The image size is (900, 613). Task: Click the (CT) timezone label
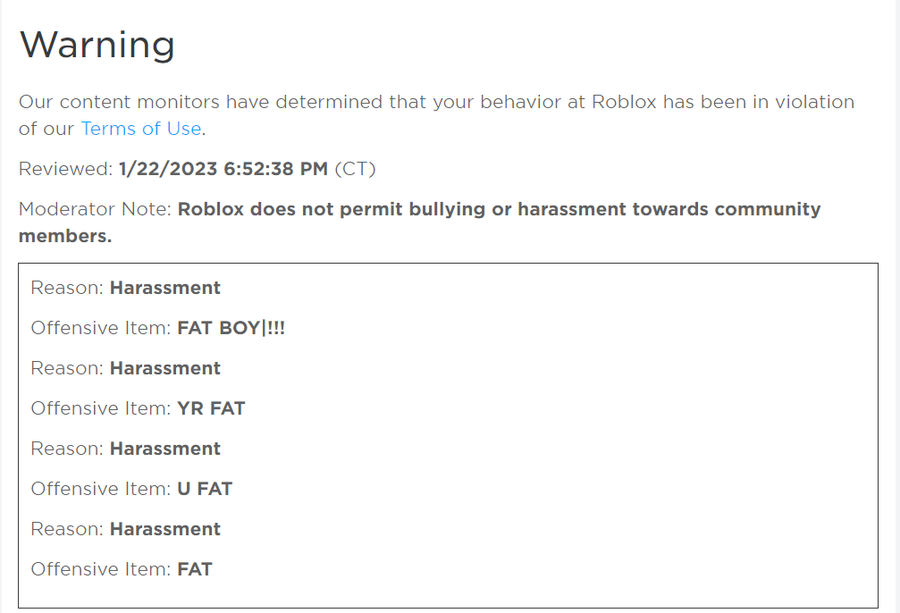[x=355, y=169]
